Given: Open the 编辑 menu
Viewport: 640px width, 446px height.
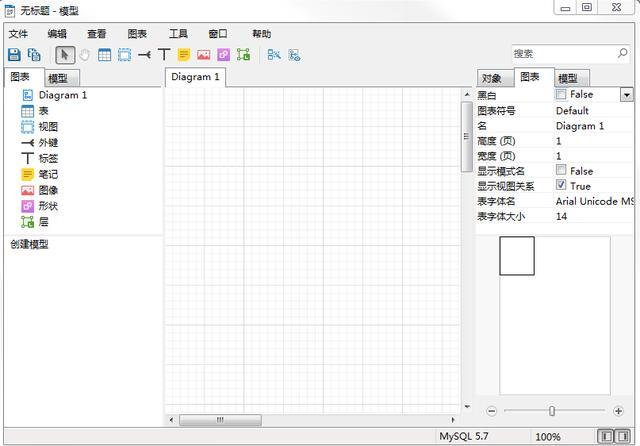Looking at the screenshot, I should 57,34.
